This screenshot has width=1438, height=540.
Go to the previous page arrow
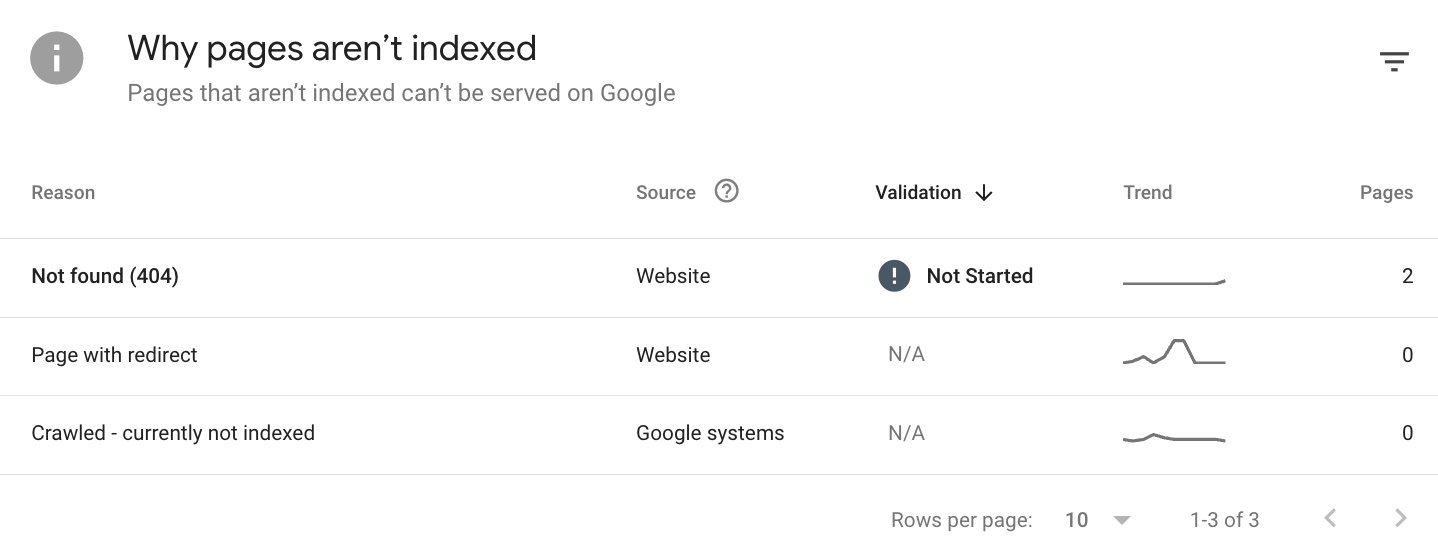point(1330,518)
